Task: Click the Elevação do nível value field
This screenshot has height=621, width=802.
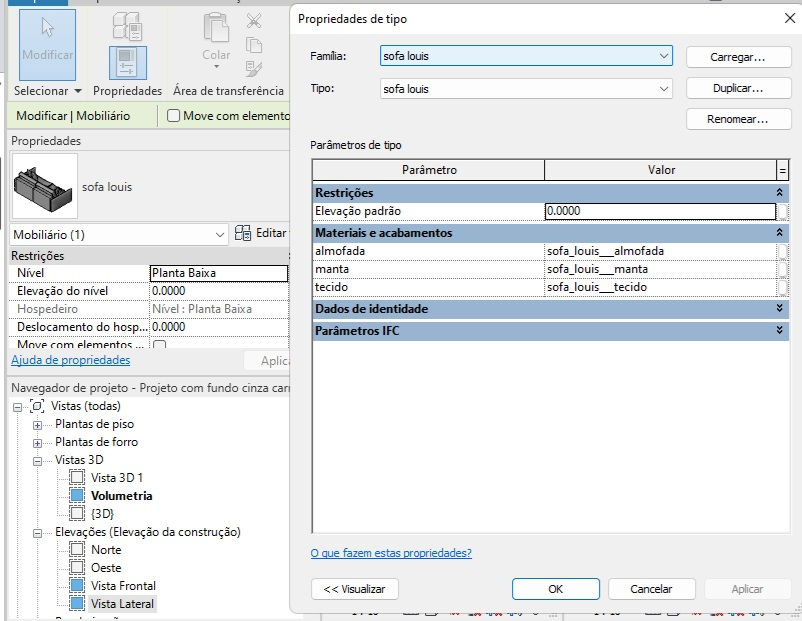Action: point(219,291)
